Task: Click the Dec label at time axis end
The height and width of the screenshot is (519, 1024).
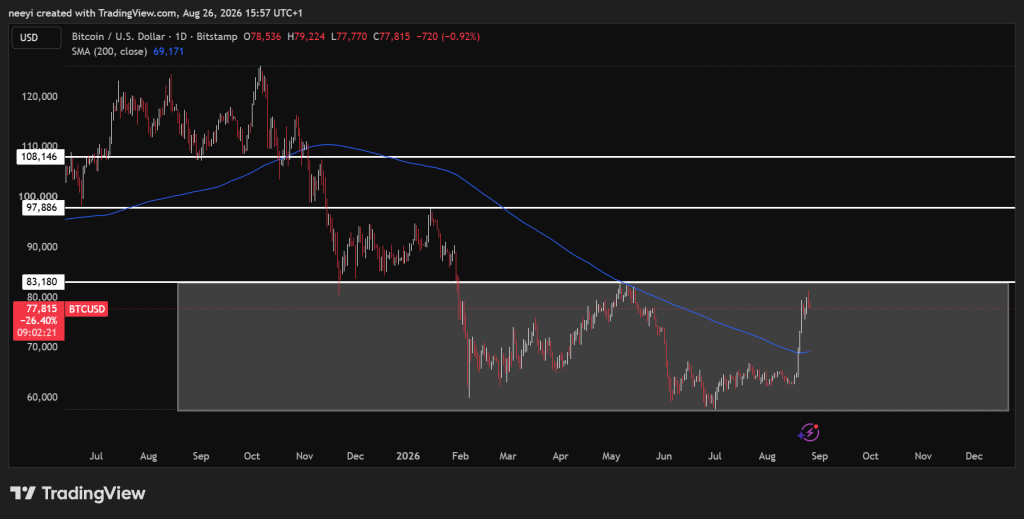Action: pos(974,456)
